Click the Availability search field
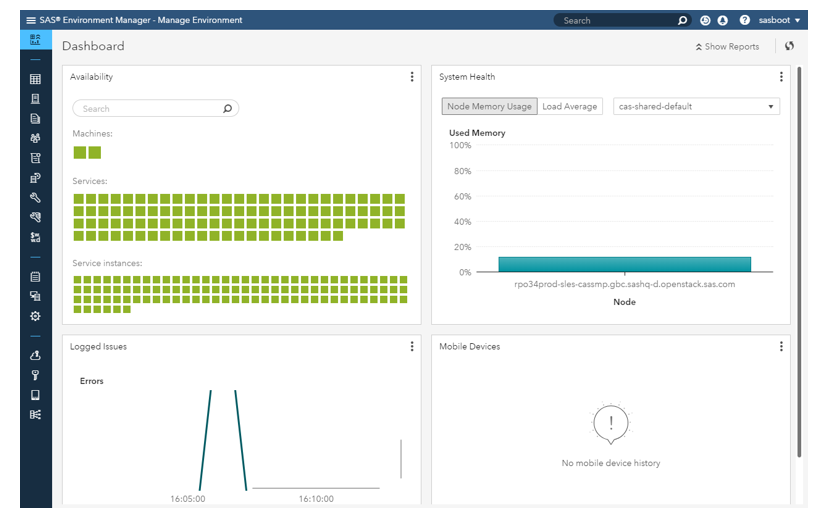 (150, 109)
